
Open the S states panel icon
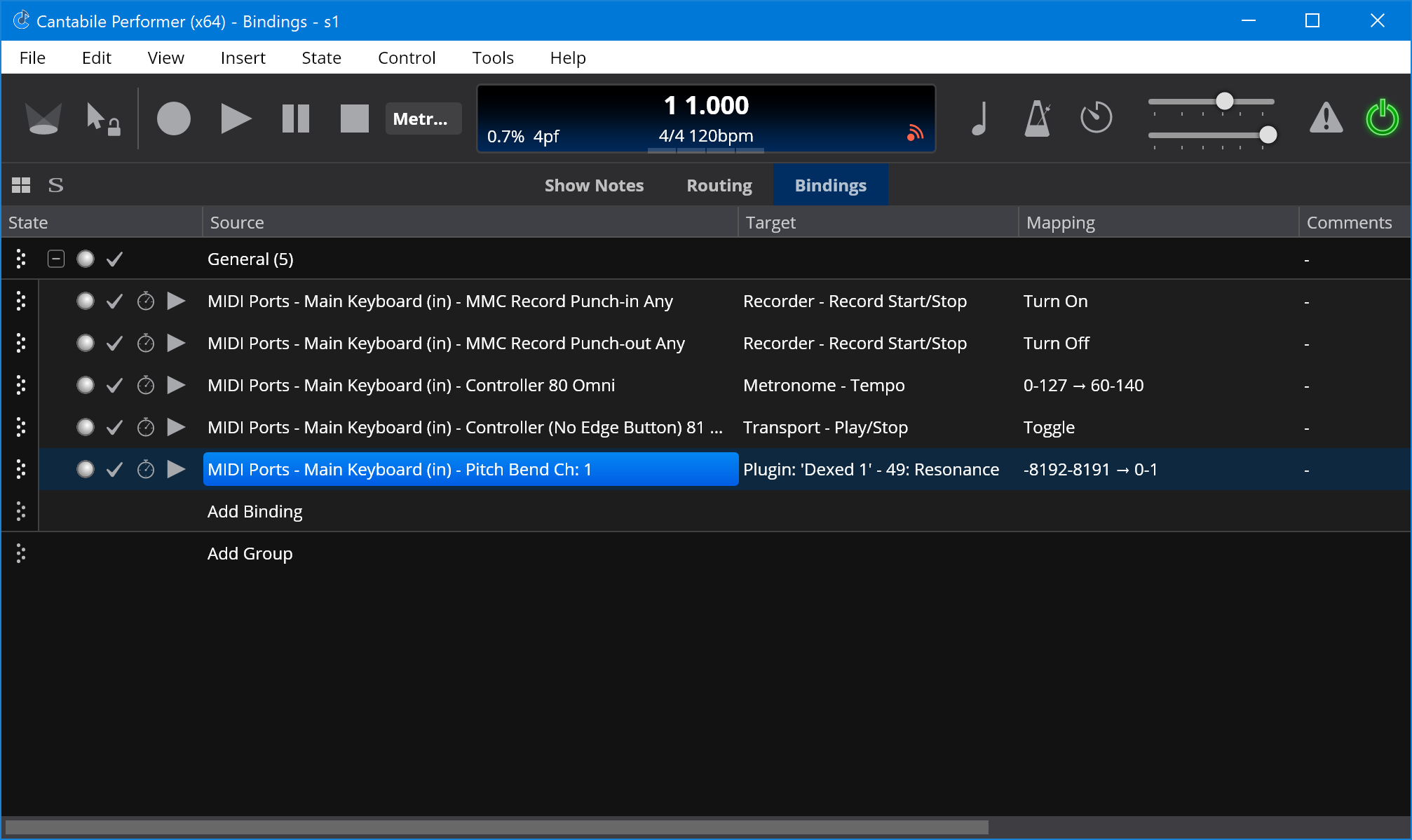click(55, 185)
